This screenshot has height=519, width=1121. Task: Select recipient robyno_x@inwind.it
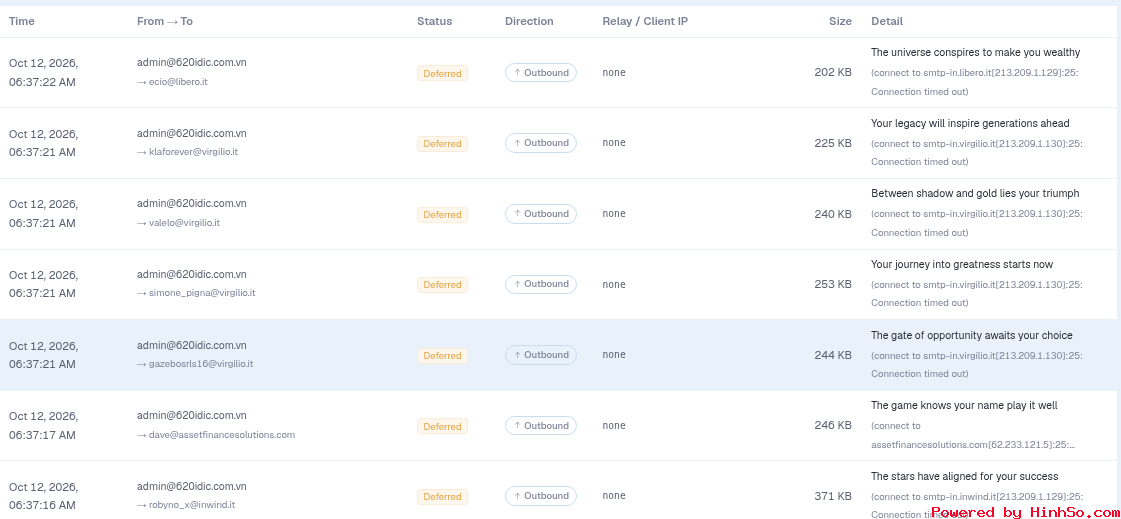click(192, 505)
